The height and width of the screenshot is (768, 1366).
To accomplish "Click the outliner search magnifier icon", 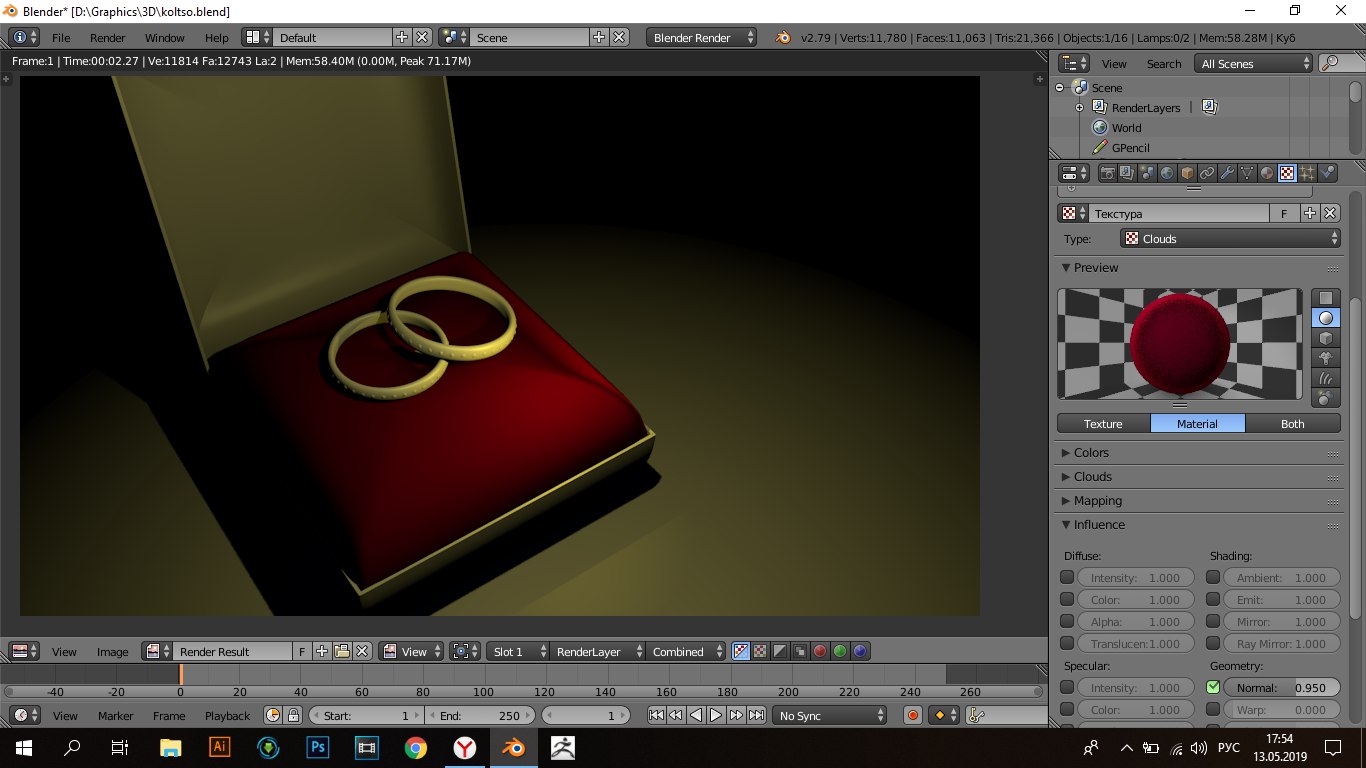I will click(1330, 63).
